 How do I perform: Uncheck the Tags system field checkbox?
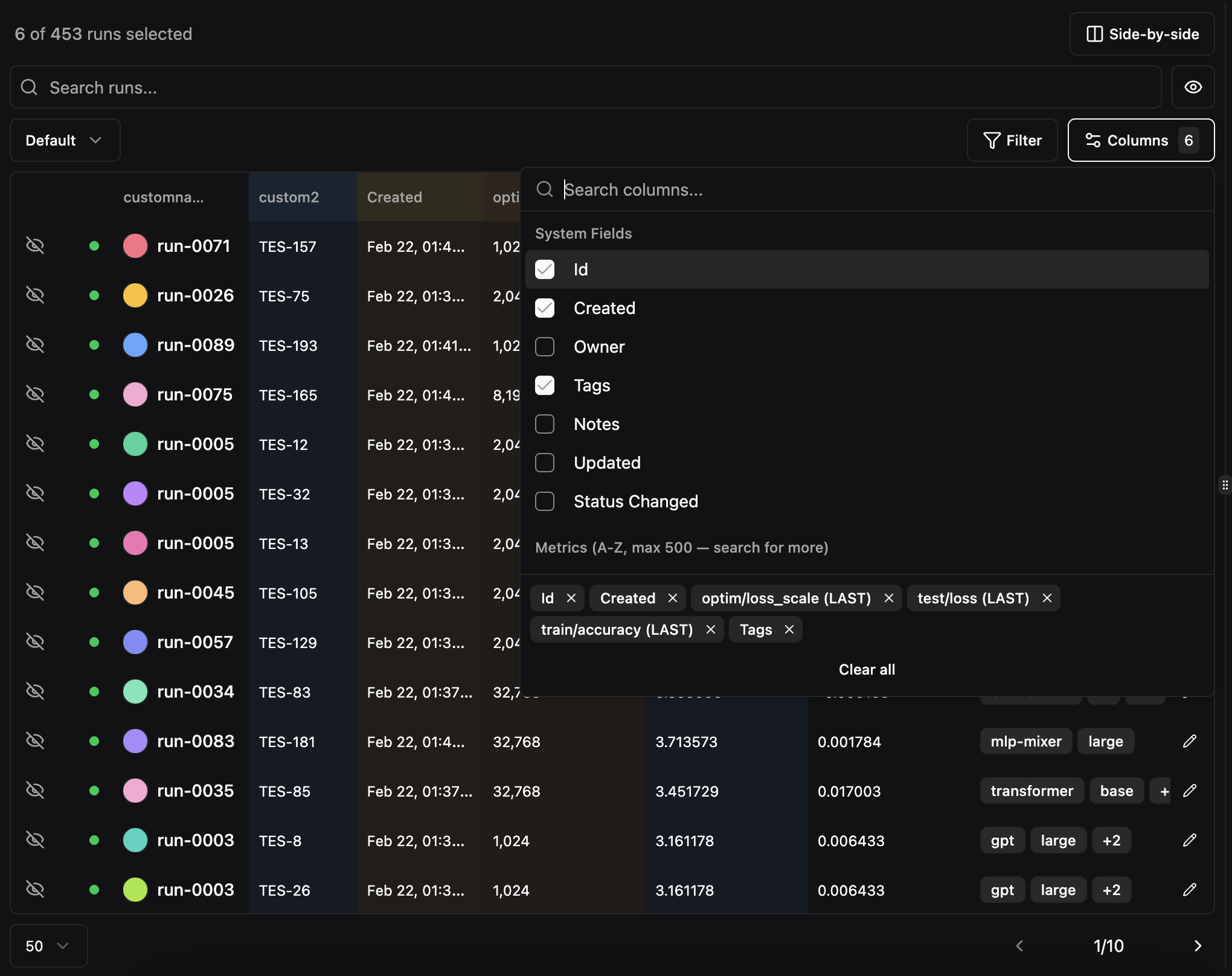point(545,385)
